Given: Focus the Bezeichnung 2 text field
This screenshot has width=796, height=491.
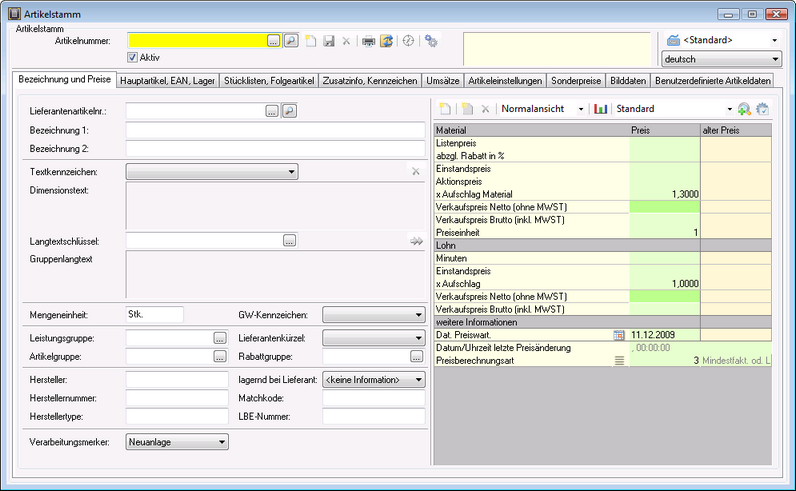Looking at the screenshot, I should coord(275,149).
